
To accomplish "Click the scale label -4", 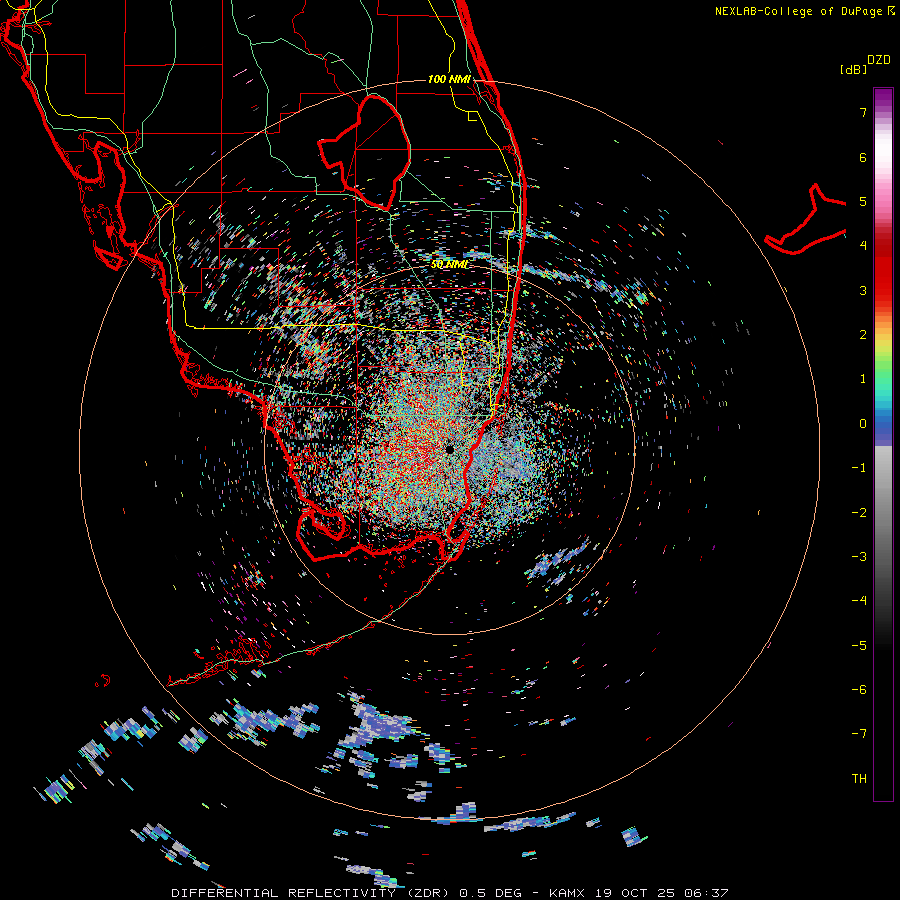I will click(x=859, y=601).
